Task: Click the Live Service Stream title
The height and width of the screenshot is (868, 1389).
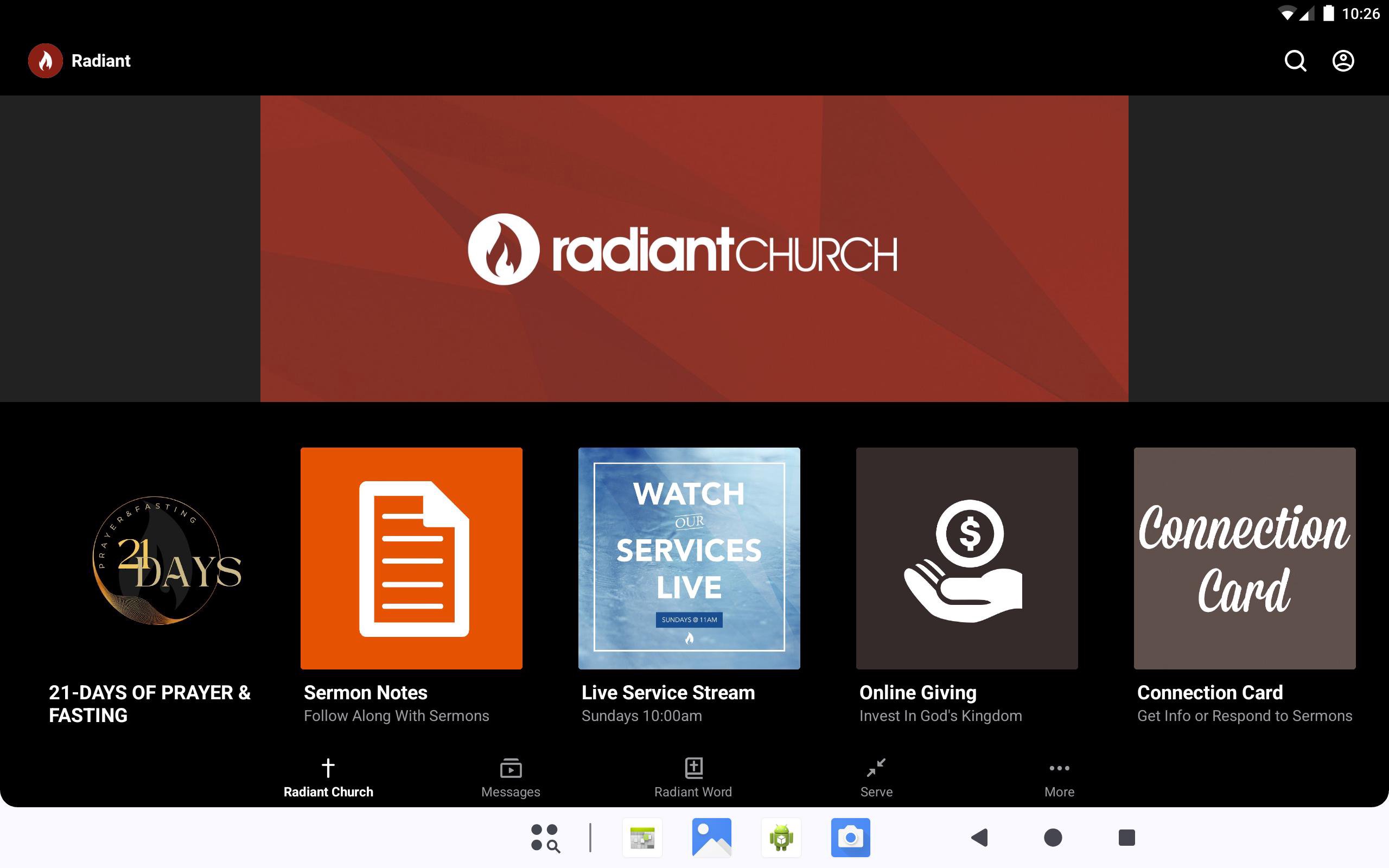Action: (667, 692)
